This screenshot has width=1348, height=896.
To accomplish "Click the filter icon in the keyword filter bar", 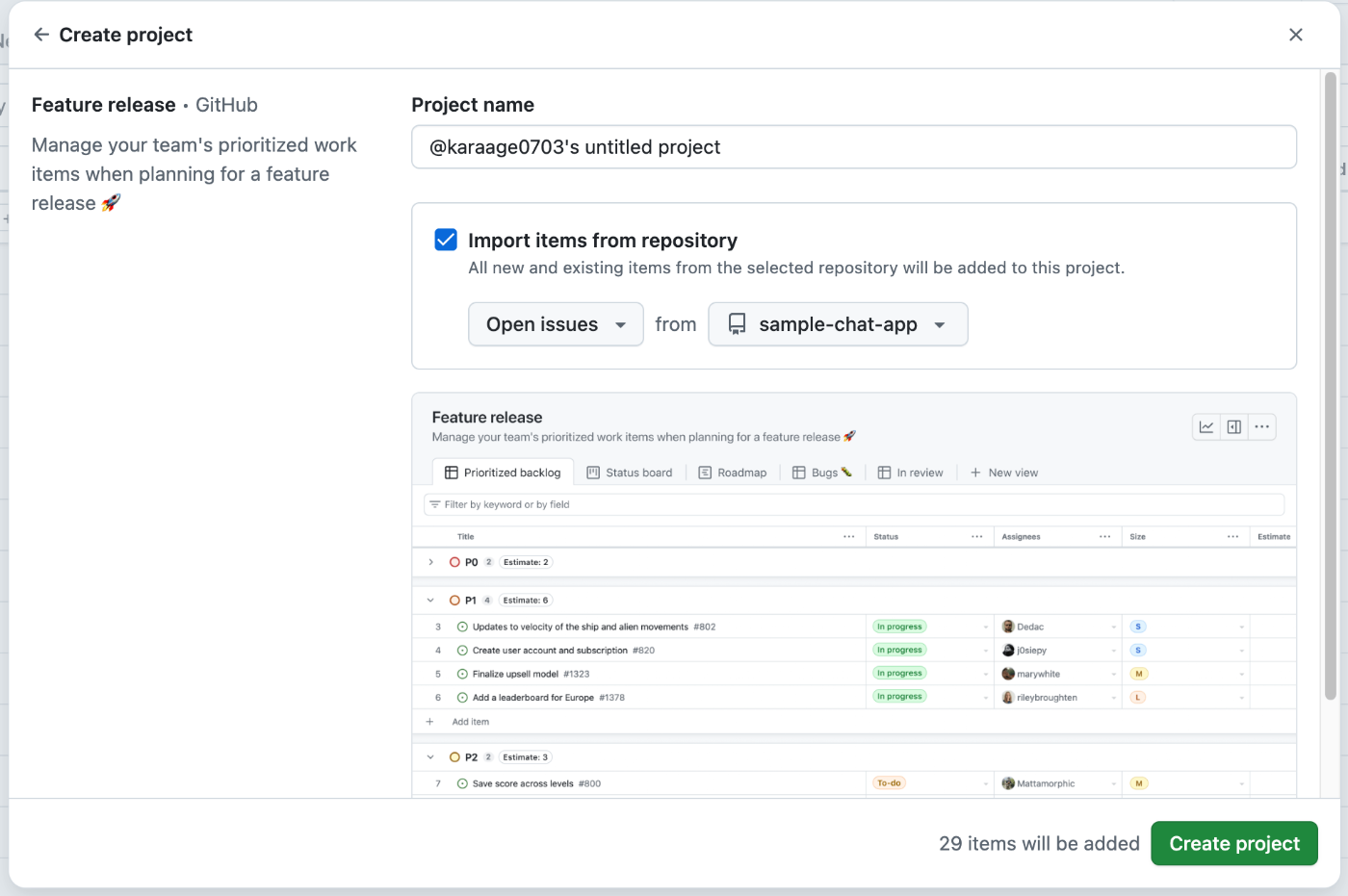I will point(435,504).
